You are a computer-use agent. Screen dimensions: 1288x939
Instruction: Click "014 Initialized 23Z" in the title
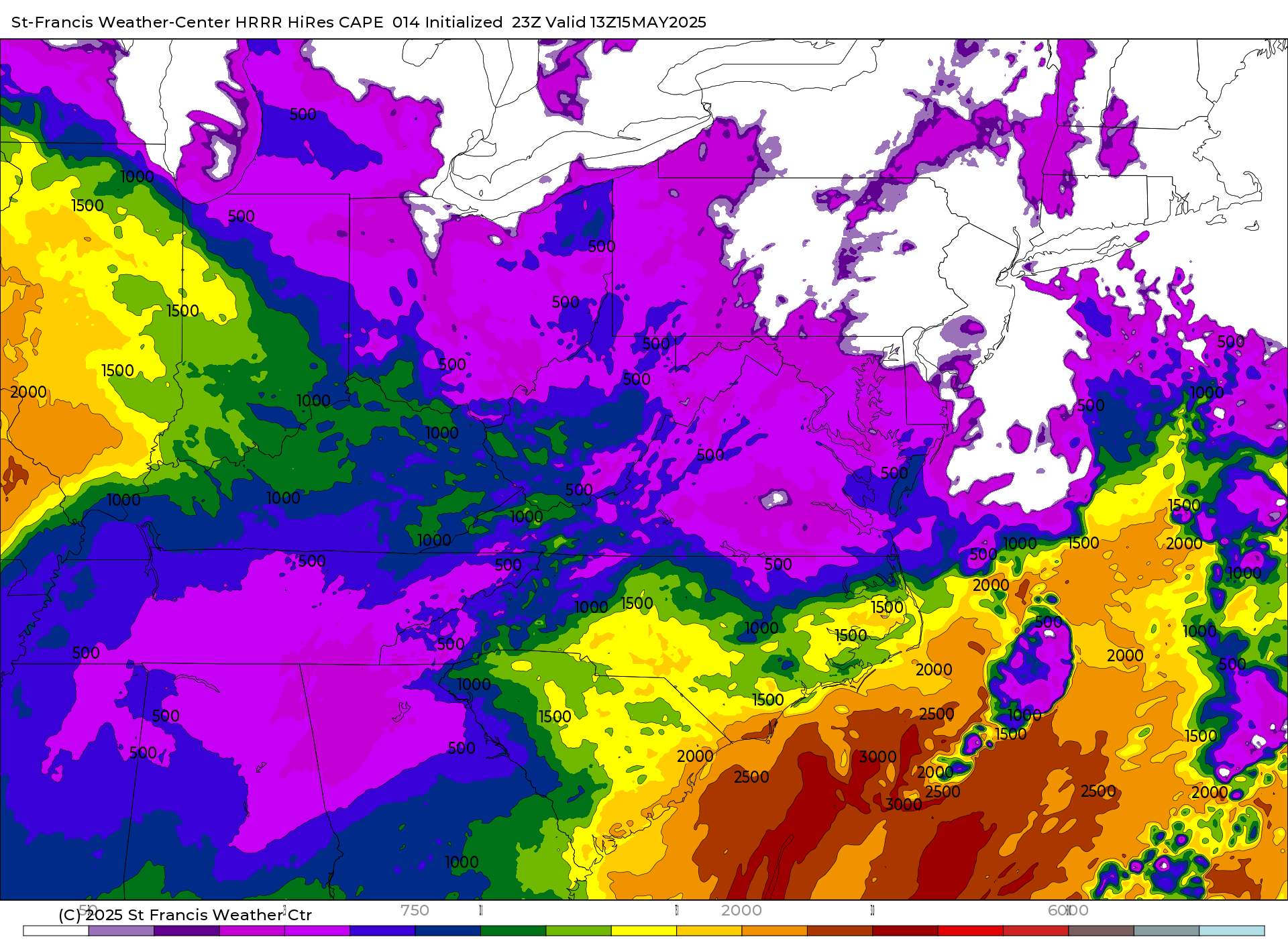tap(467, 22)
